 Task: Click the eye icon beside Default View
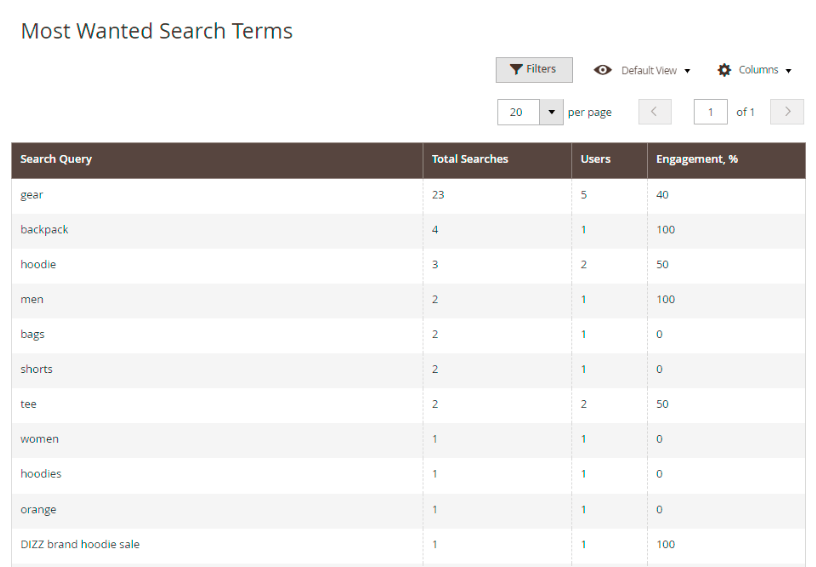[x=603, y=70]
